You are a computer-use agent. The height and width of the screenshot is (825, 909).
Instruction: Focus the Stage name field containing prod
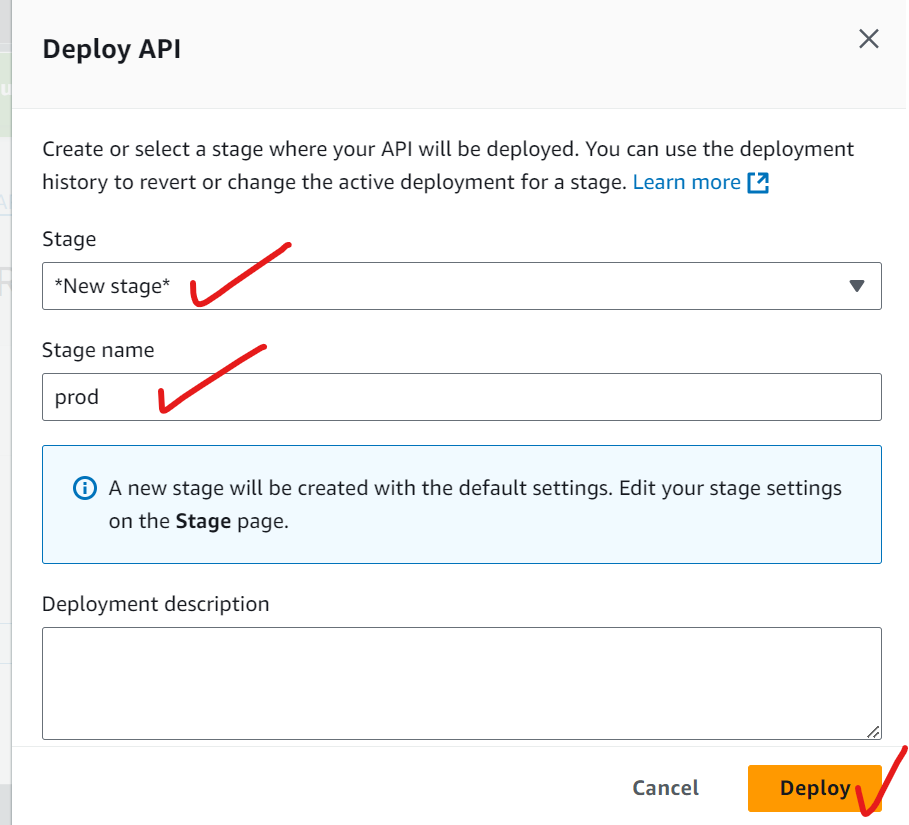[x=460, y=397]
